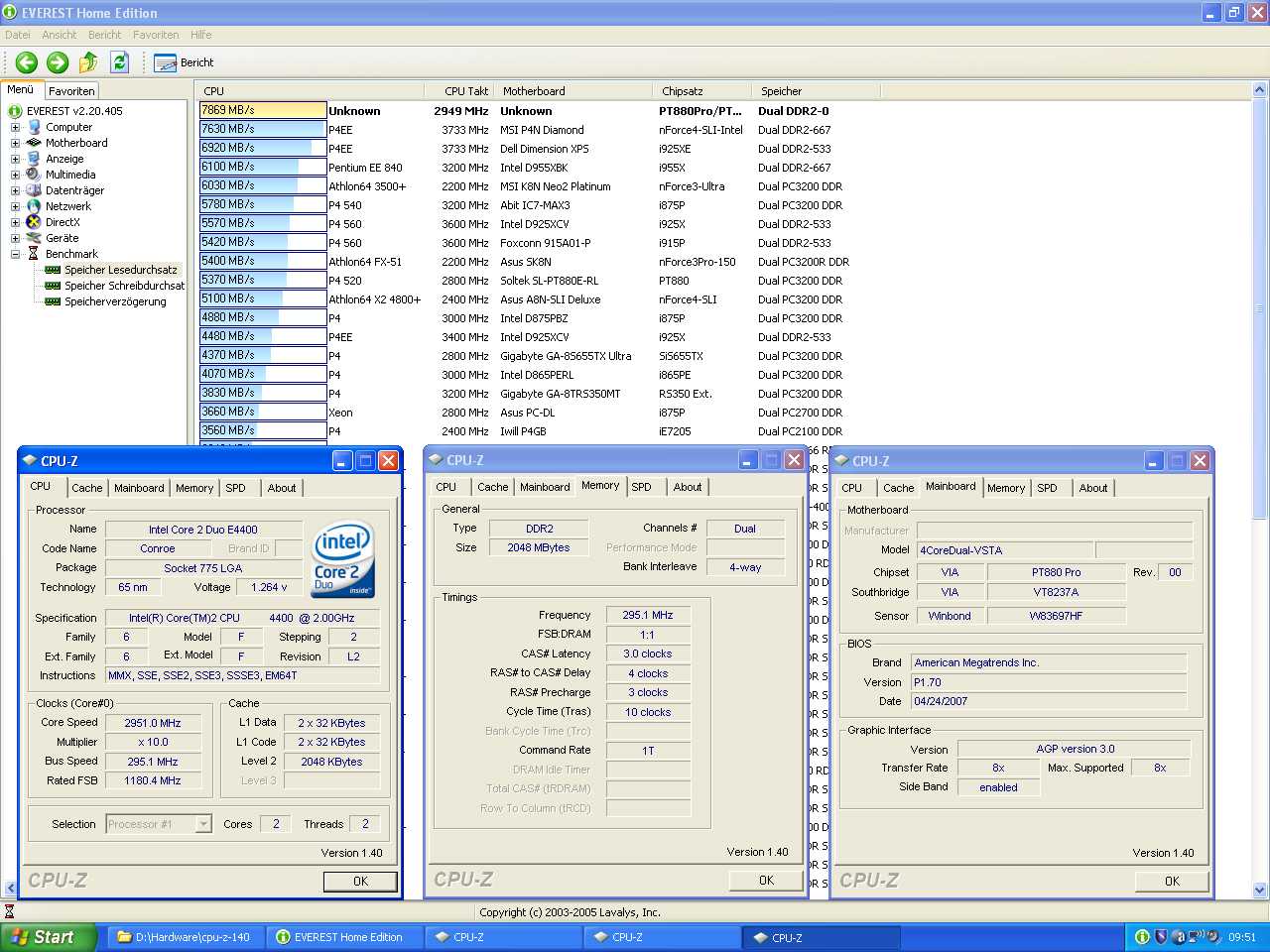
Task: Open CPU tab in middle CPU-Z window
Action: pos(446,487)
